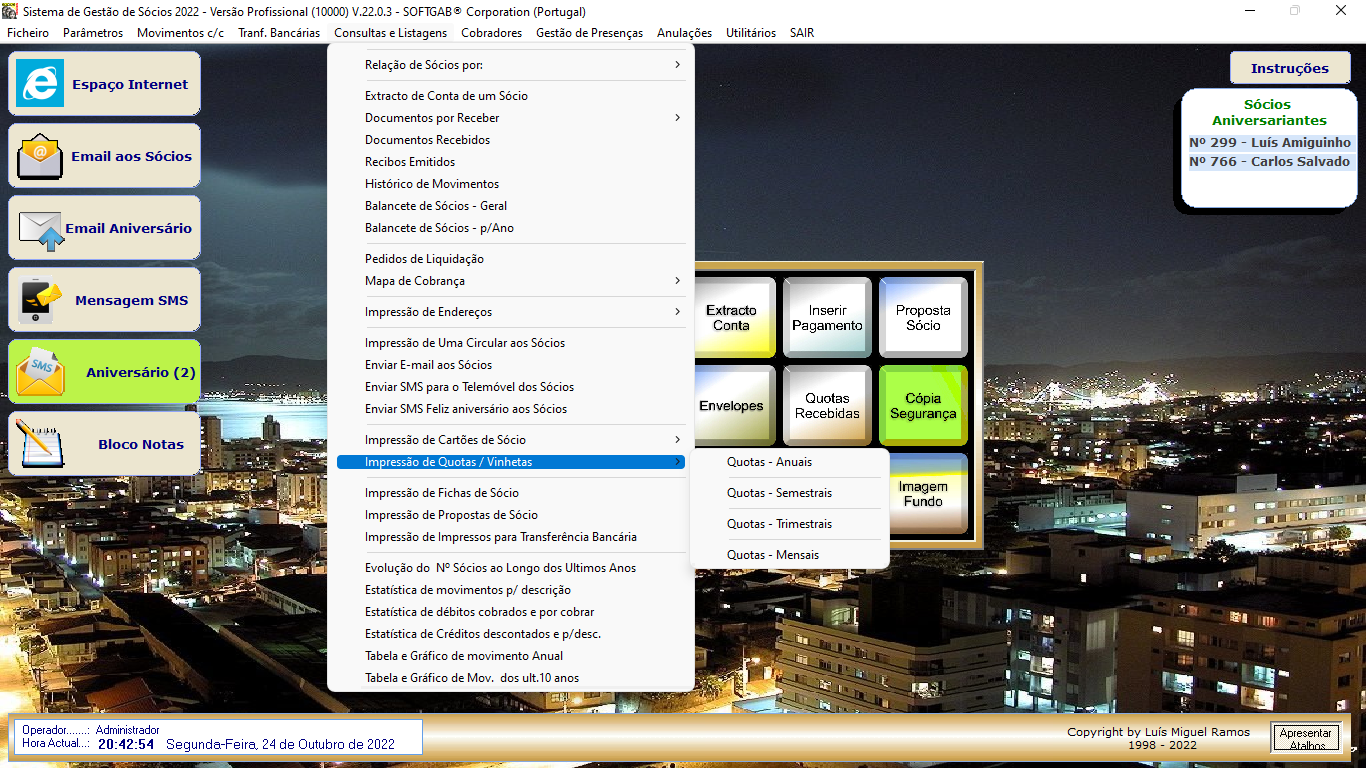Open the Proposta Sócio tile
The height and width of the screenshot is (768, 1366).
point(923,318)
